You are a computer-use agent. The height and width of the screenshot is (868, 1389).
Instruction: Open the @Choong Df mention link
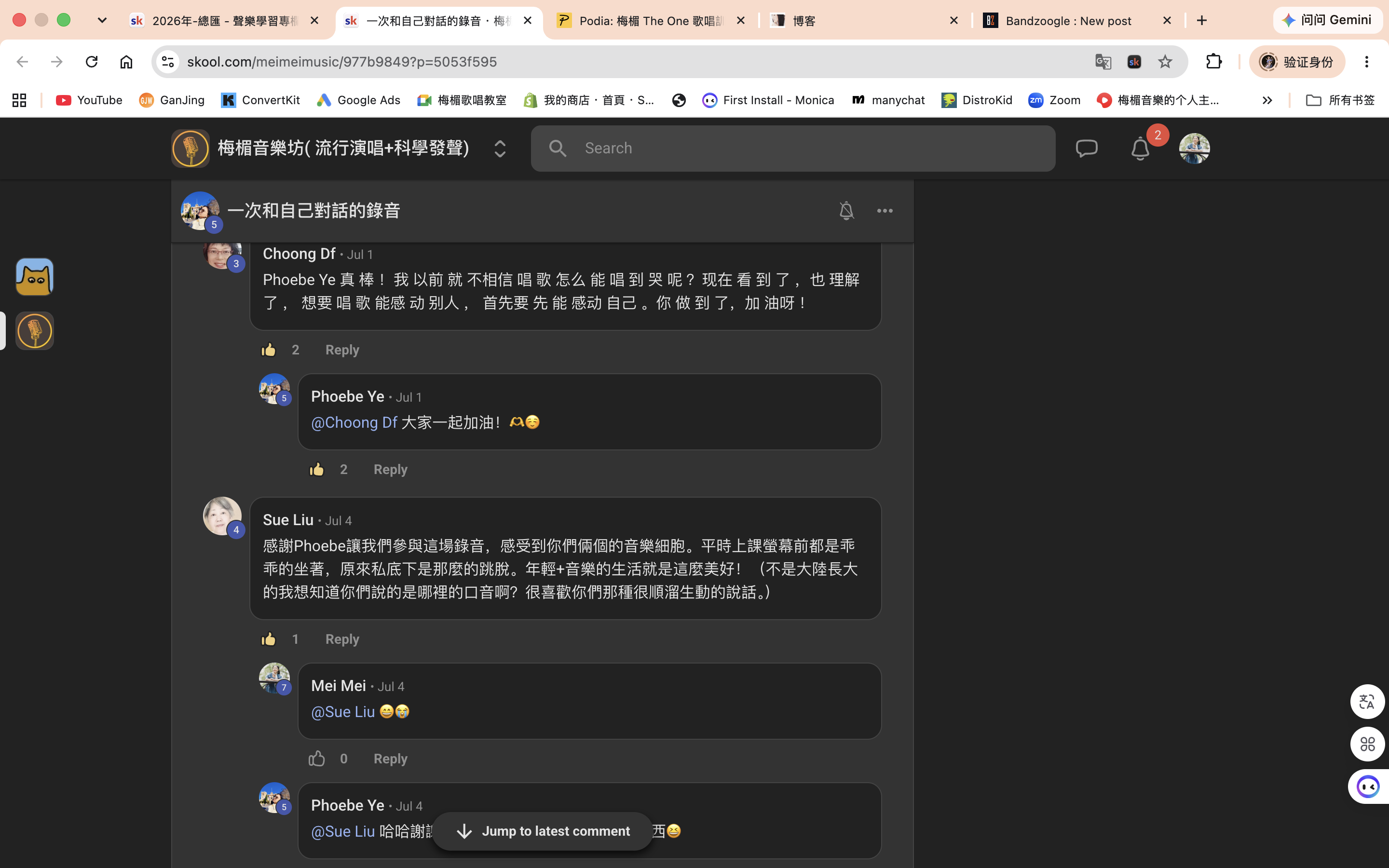(354, 422)
